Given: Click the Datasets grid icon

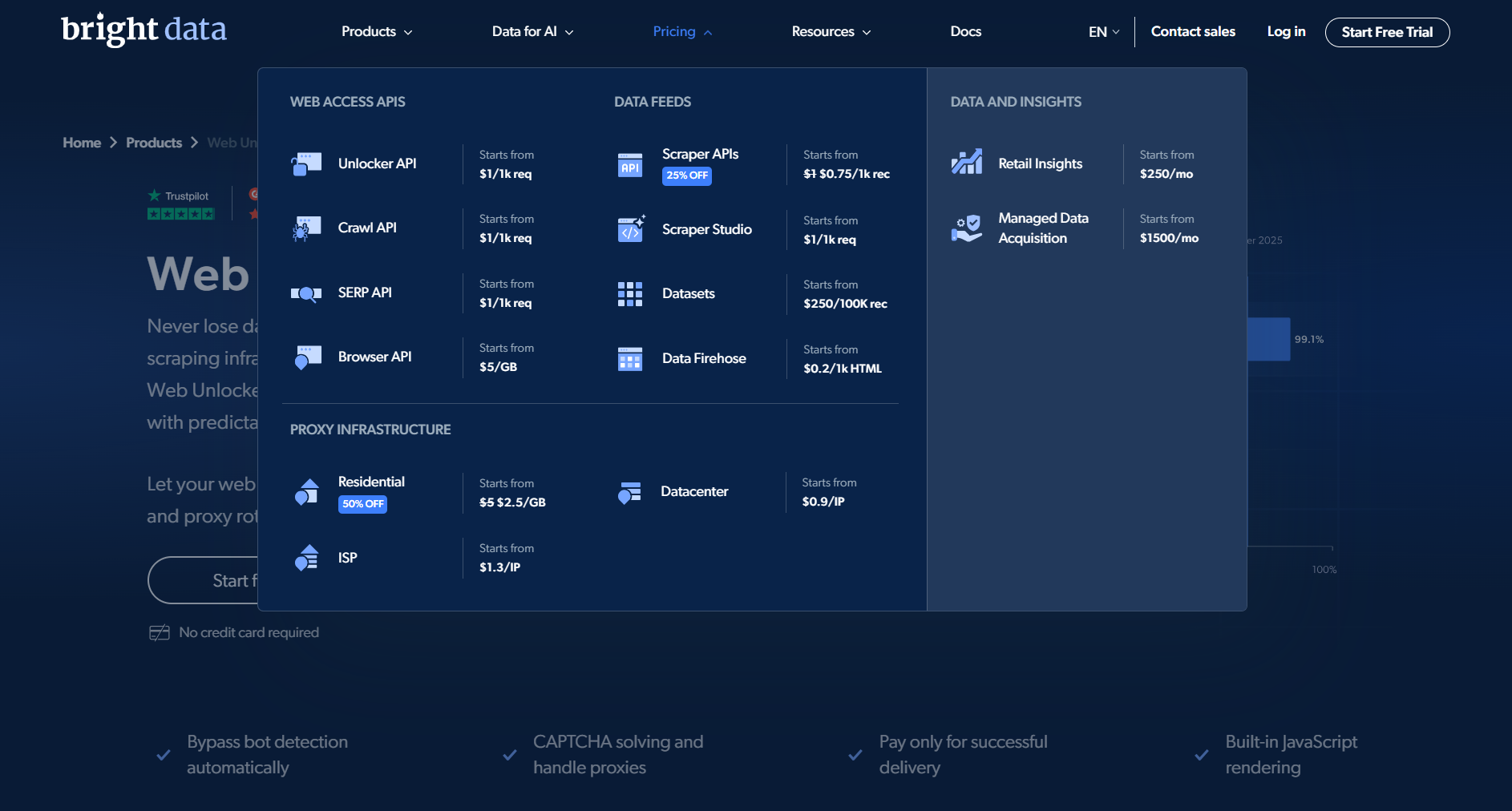Looking at the screenshot, I should tap(630, 294).
